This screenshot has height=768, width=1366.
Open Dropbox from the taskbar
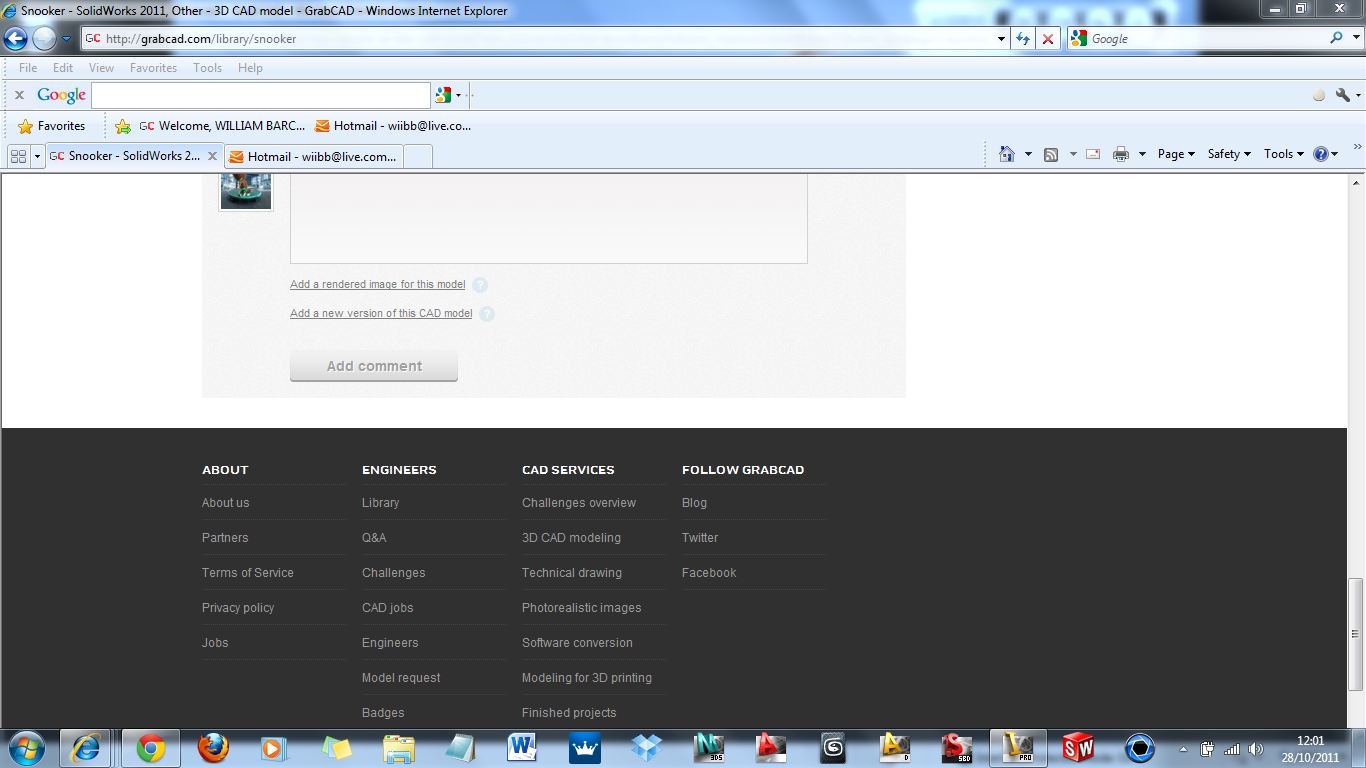646,748
